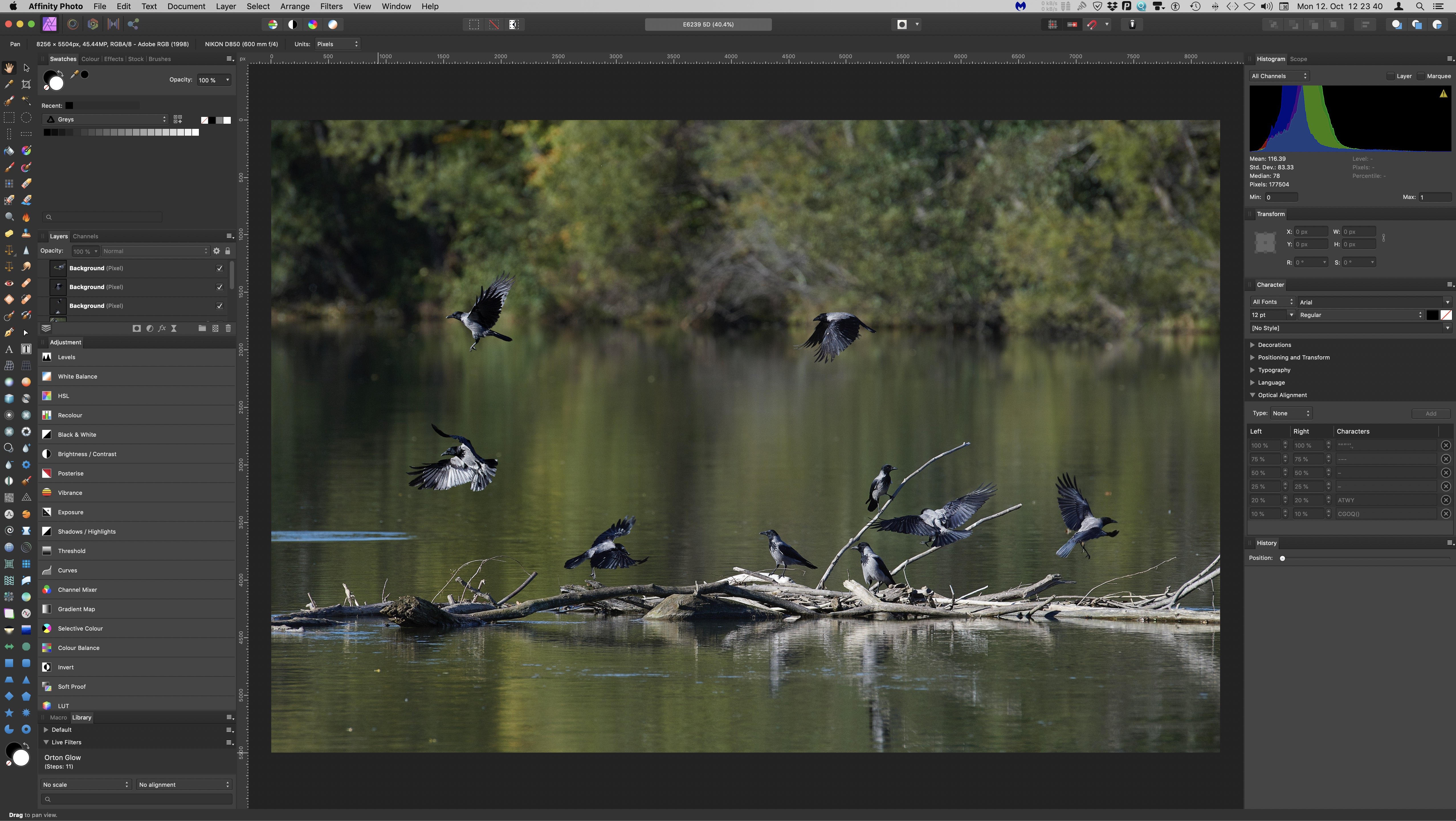This screenshot has height=821, width=1456.
Task: Open the Assistant manager icon
Action: click(1132, 24)
